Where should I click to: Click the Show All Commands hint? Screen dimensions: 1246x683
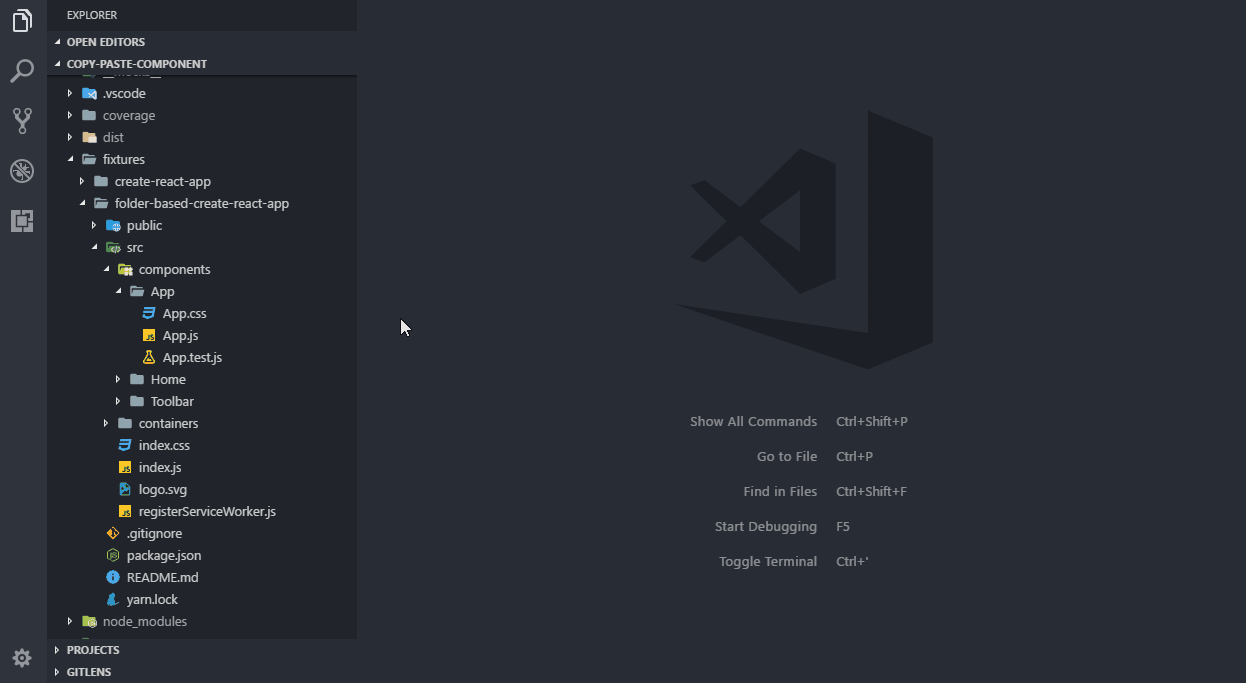click(x=753, y=421)
